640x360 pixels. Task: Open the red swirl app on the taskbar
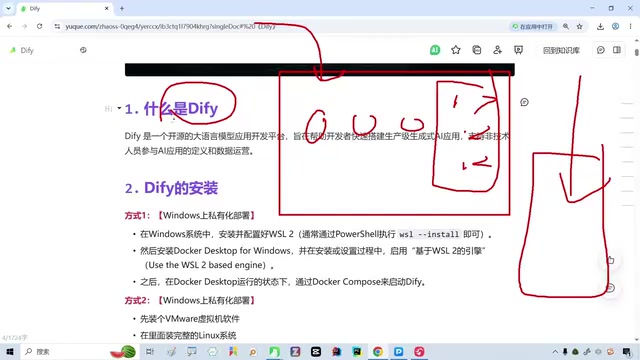pyautogui.click(x=419, y=351)
